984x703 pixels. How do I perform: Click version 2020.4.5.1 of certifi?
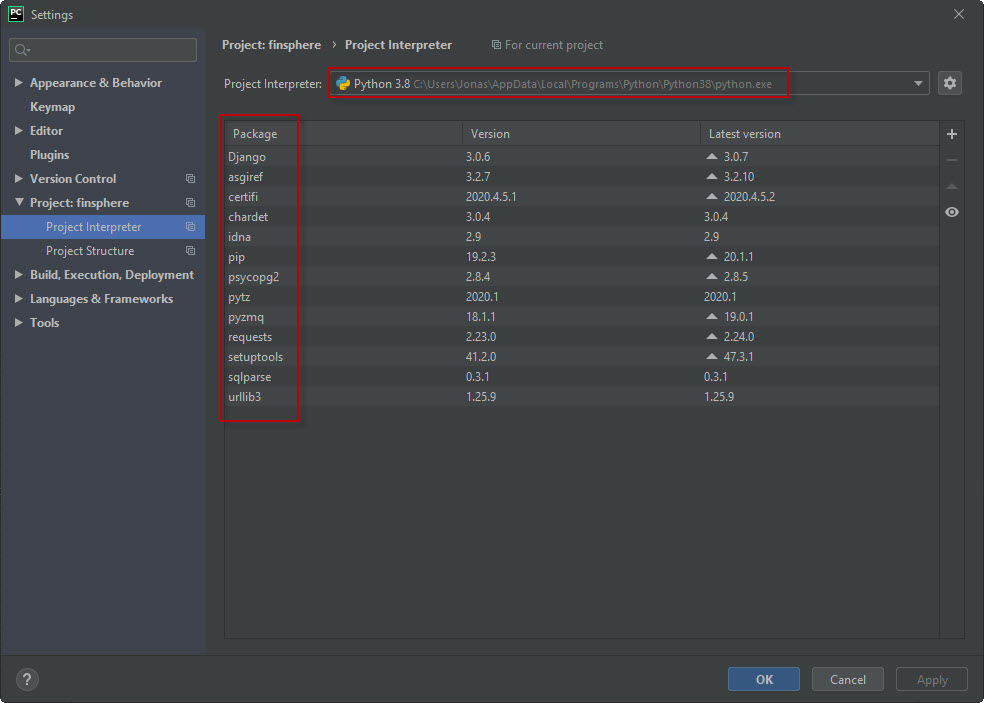coord(491,196)
